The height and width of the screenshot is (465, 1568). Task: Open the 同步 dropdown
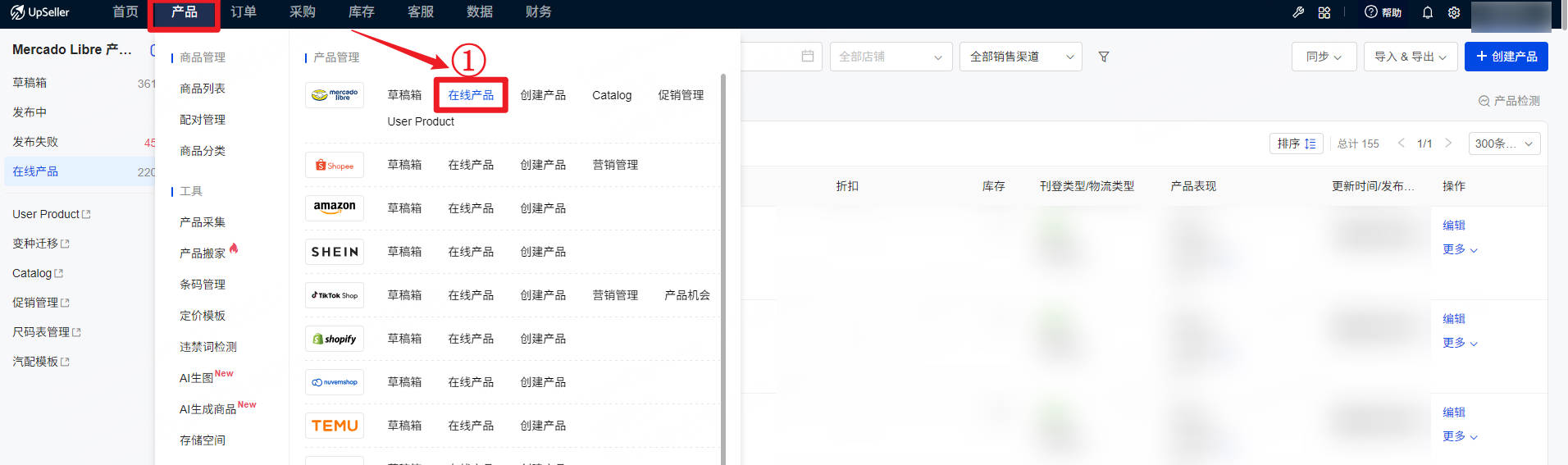click(1324, 57)
